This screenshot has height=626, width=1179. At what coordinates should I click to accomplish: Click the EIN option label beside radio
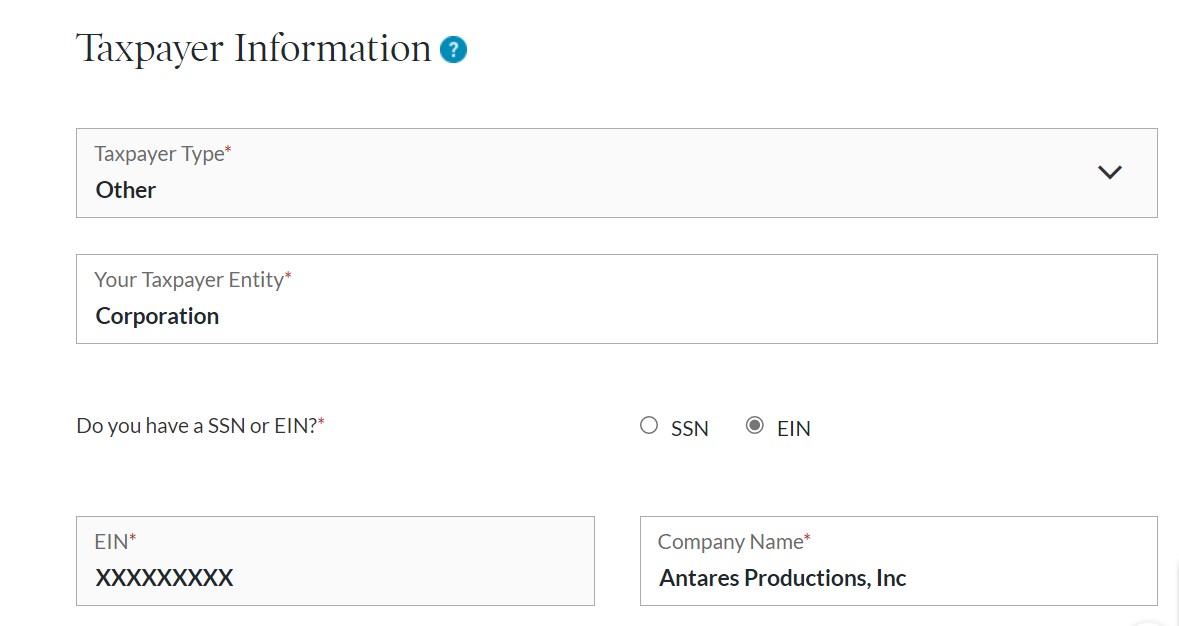coord(793,428)
